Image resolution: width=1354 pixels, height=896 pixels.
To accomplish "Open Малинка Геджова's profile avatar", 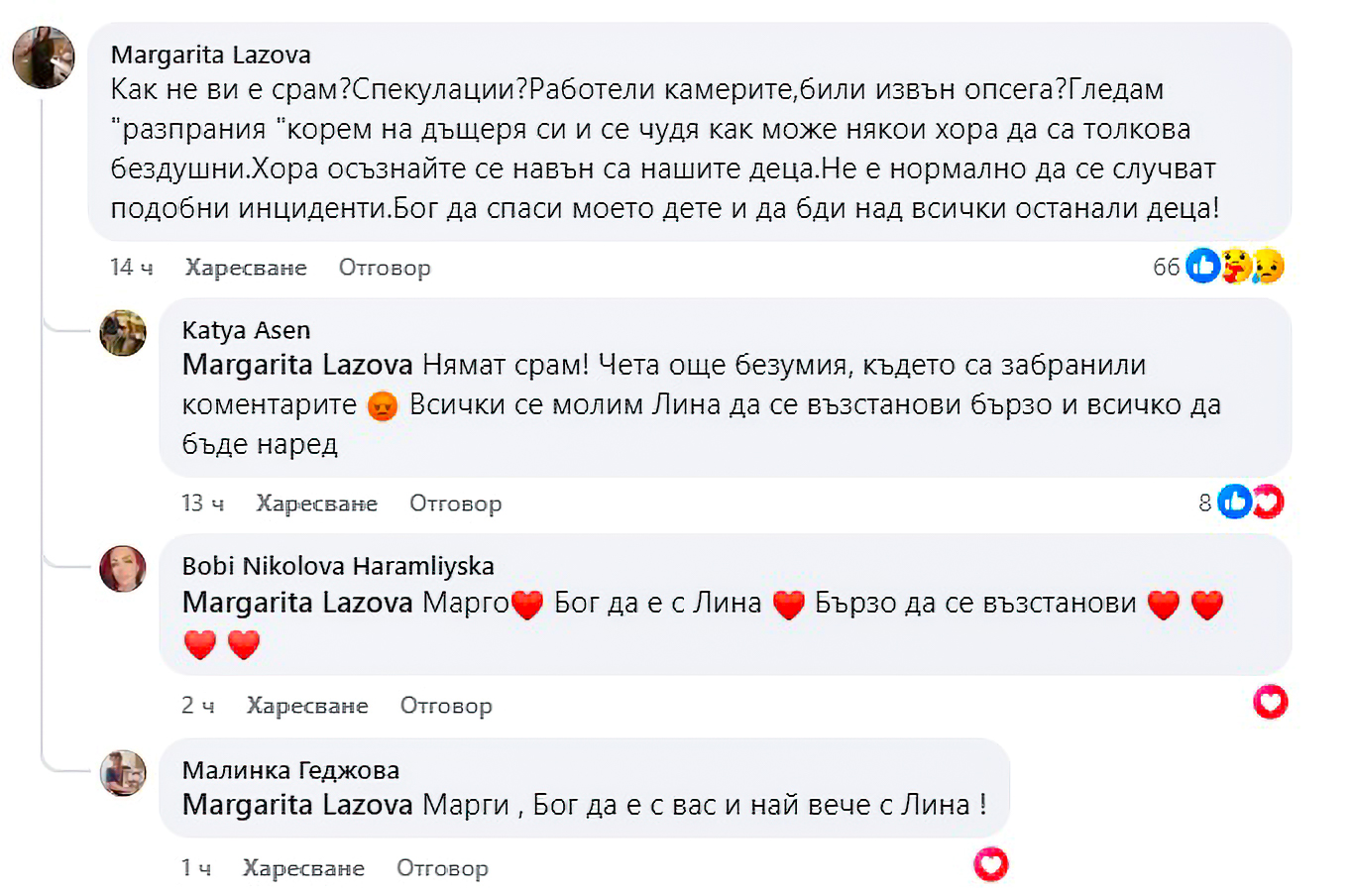I will [123, 772].
